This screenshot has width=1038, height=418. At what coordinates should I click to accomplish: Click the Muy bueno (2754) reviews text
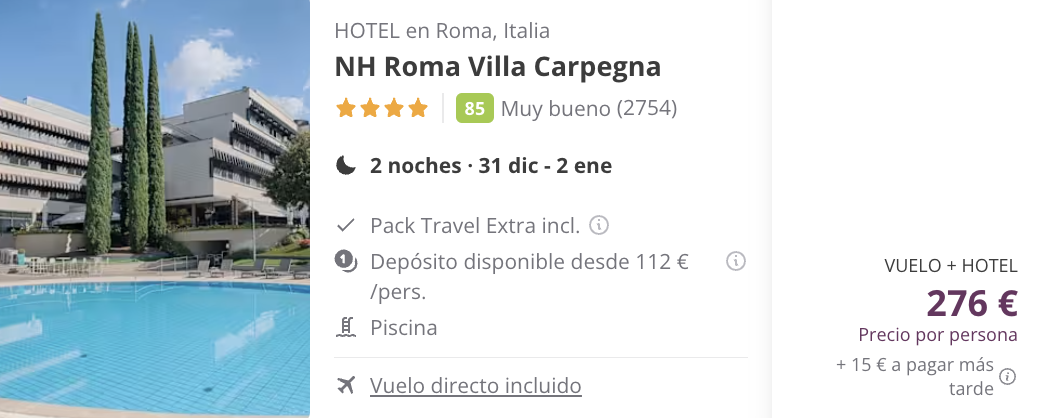coord(589,108)
